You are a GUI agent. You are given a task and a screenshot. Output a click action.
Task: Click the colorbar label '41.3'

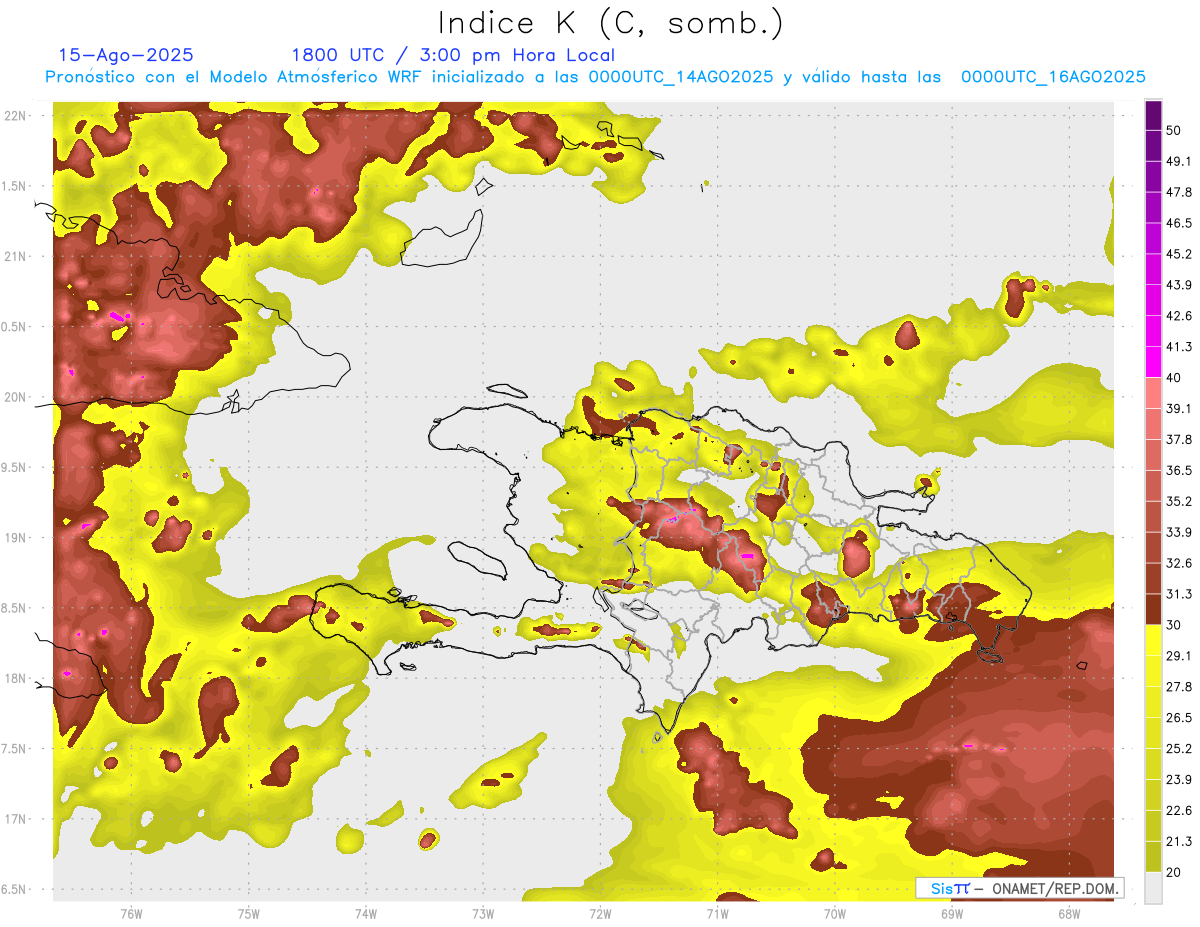(1179, 347)
